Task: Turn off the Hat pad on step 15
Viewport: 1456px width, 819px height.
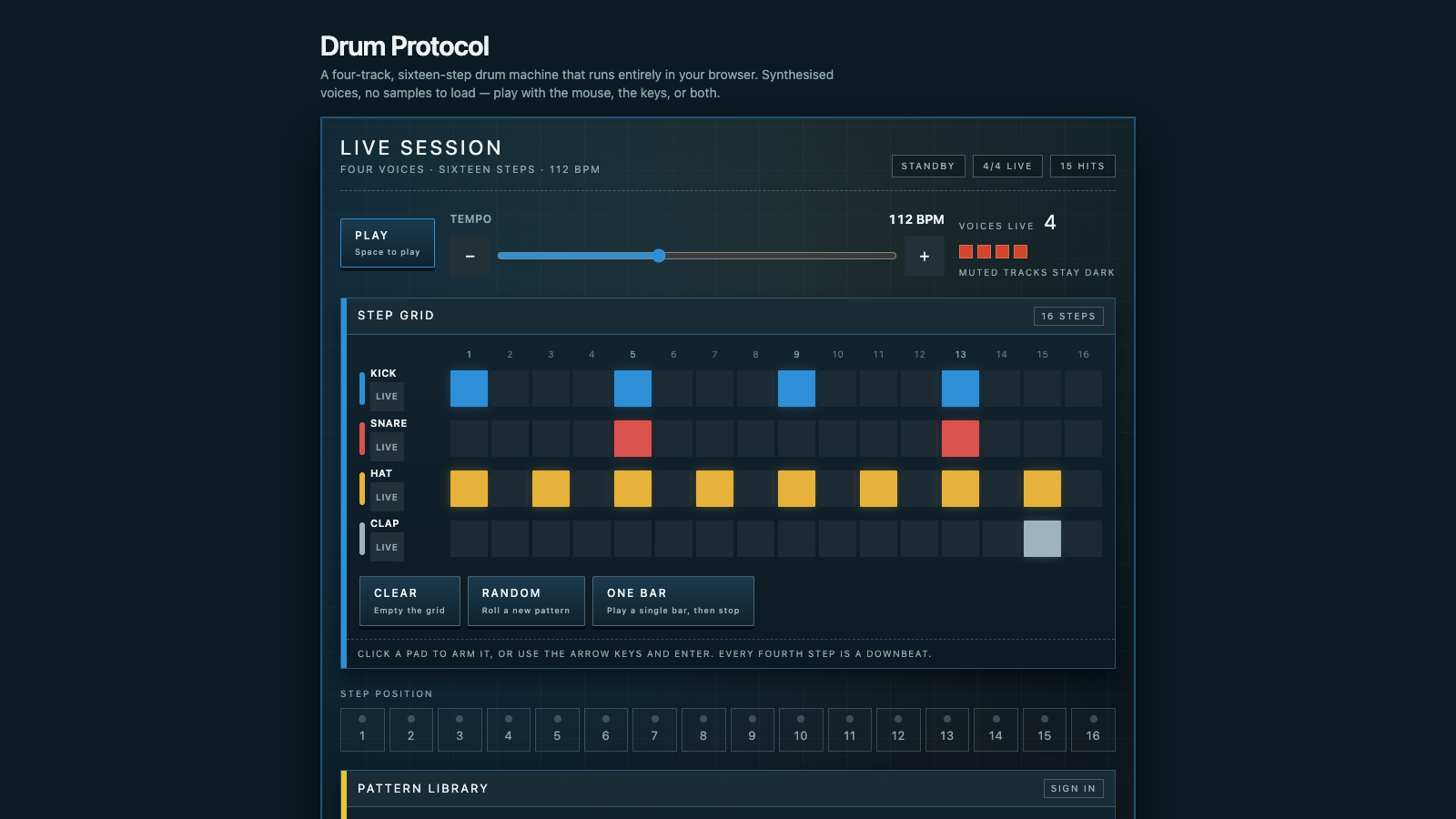Action: tap(1042, 489)
